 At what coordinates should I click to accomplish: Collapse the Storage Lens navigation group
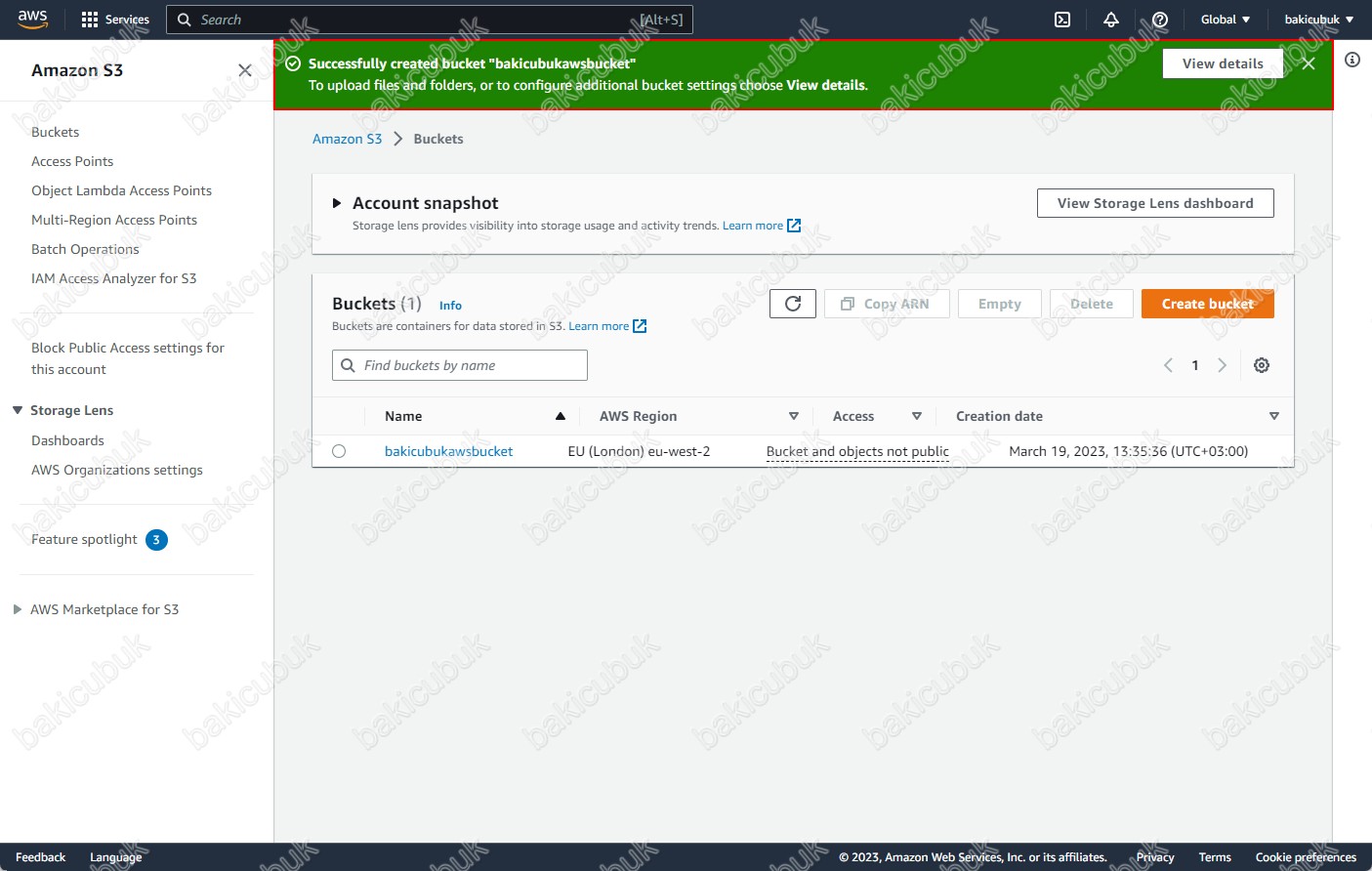pos(18,410)
